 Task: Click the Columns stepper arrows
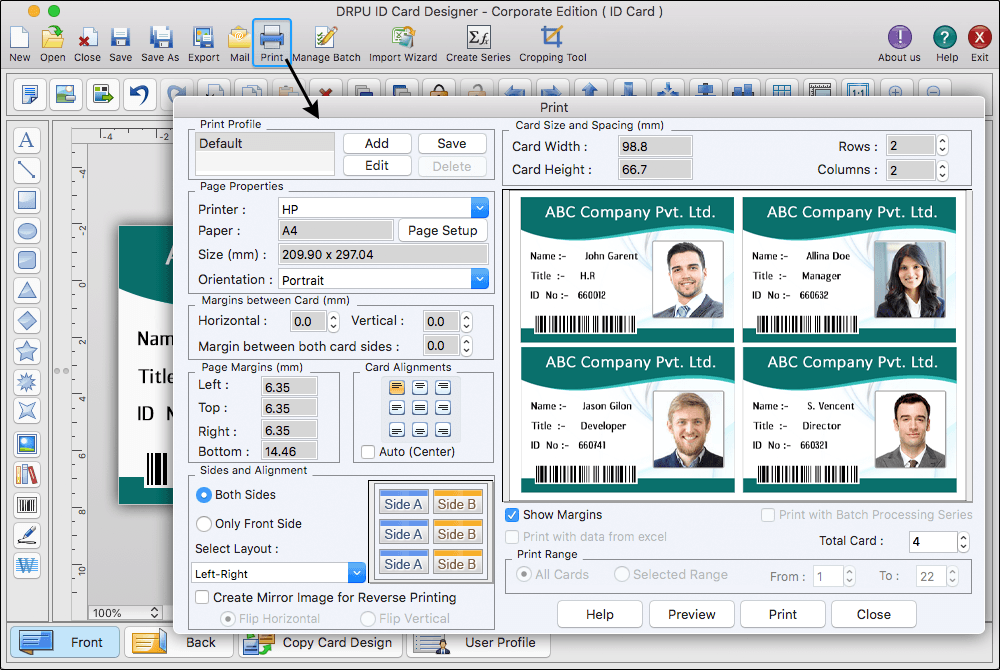point(943,170)
